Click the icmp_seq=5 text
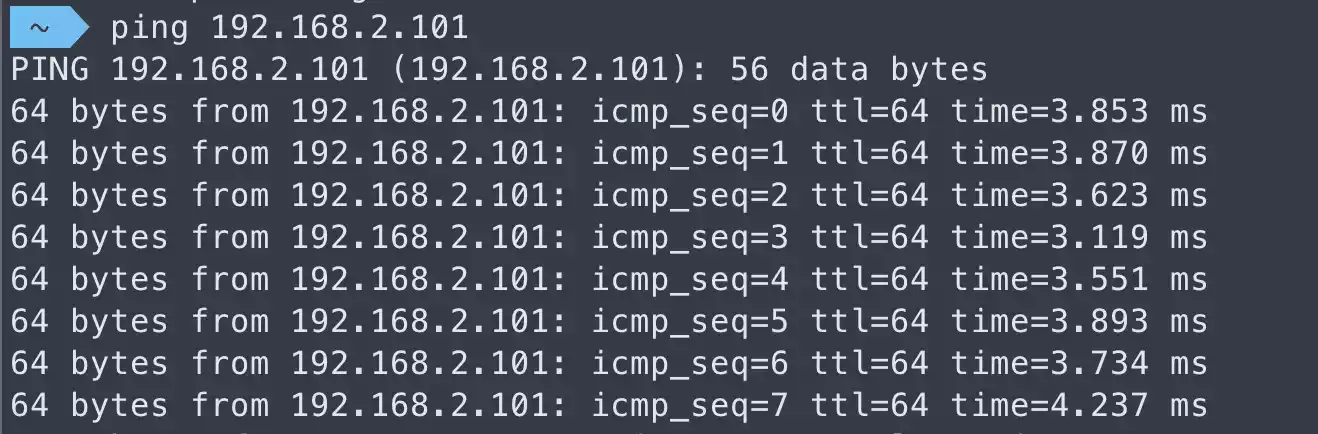1318x434 pixels. [690, 322]
